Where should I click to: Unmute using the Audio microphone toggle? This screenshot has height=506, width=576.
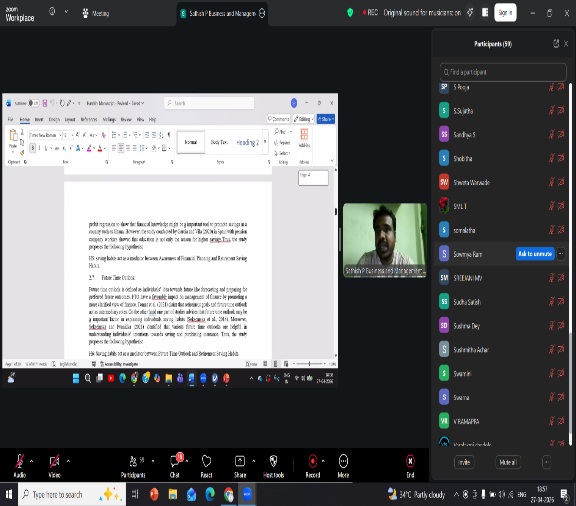point(19,461)
